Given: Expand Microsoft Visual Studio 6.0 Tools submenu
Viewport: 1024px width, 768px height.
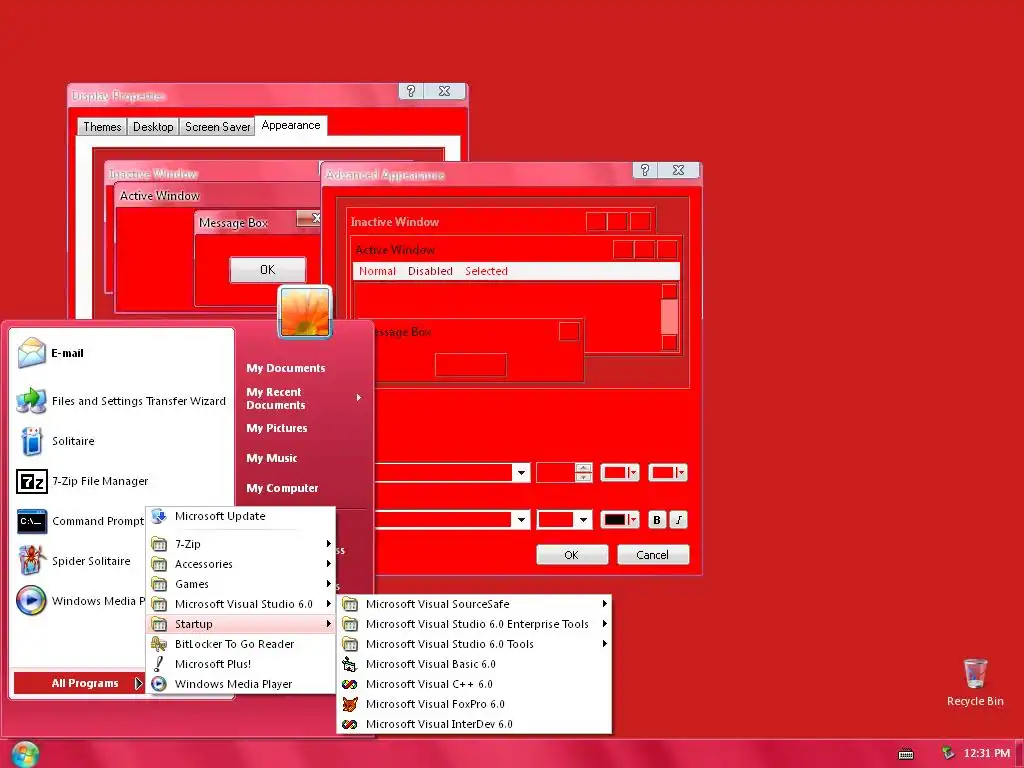Looking at the screenshot, I should tap(476, 644).
